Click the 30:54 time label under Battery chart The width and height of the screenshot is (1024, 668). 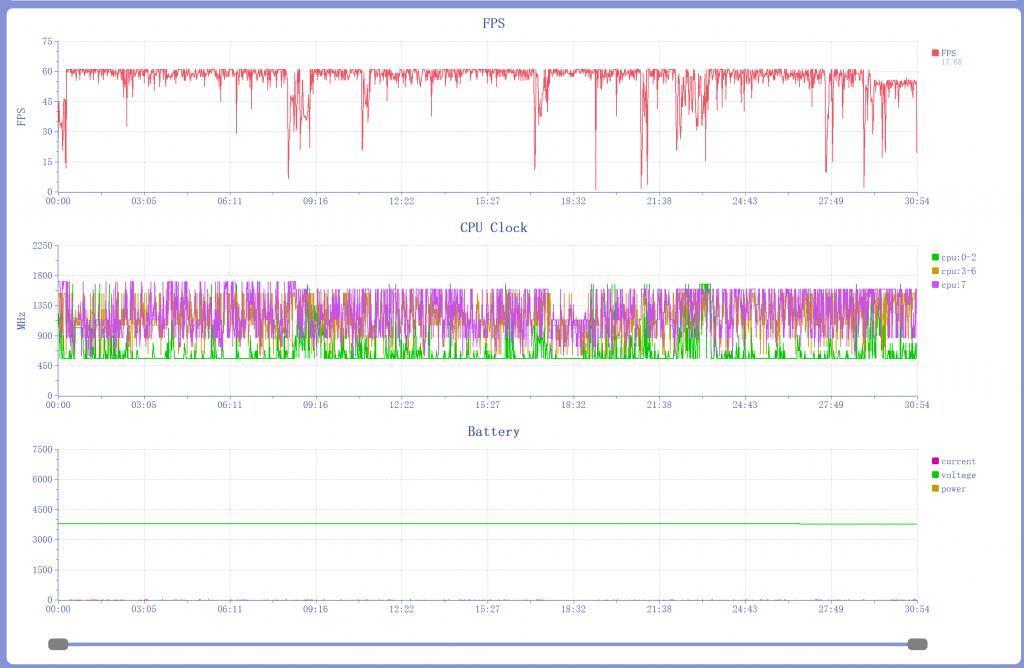coord(917,609)
